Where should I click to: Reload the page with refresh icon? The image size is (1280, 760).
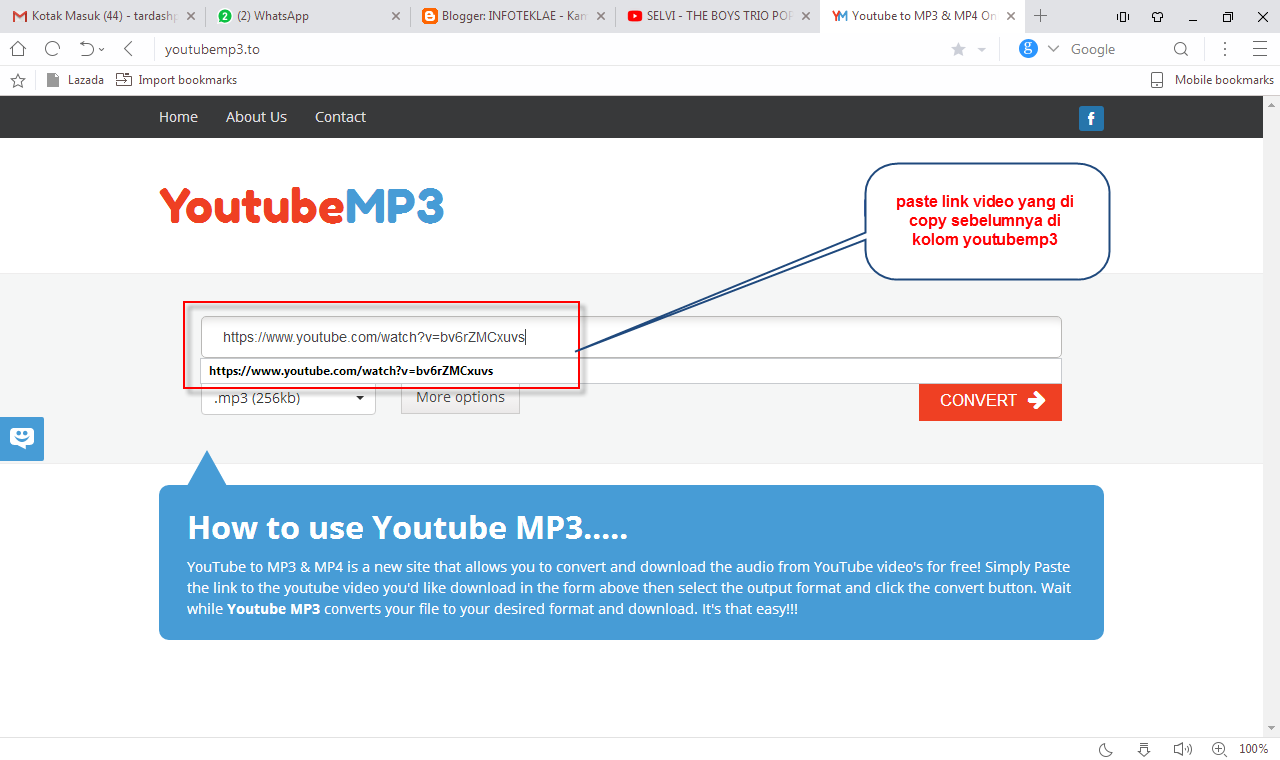52,49
